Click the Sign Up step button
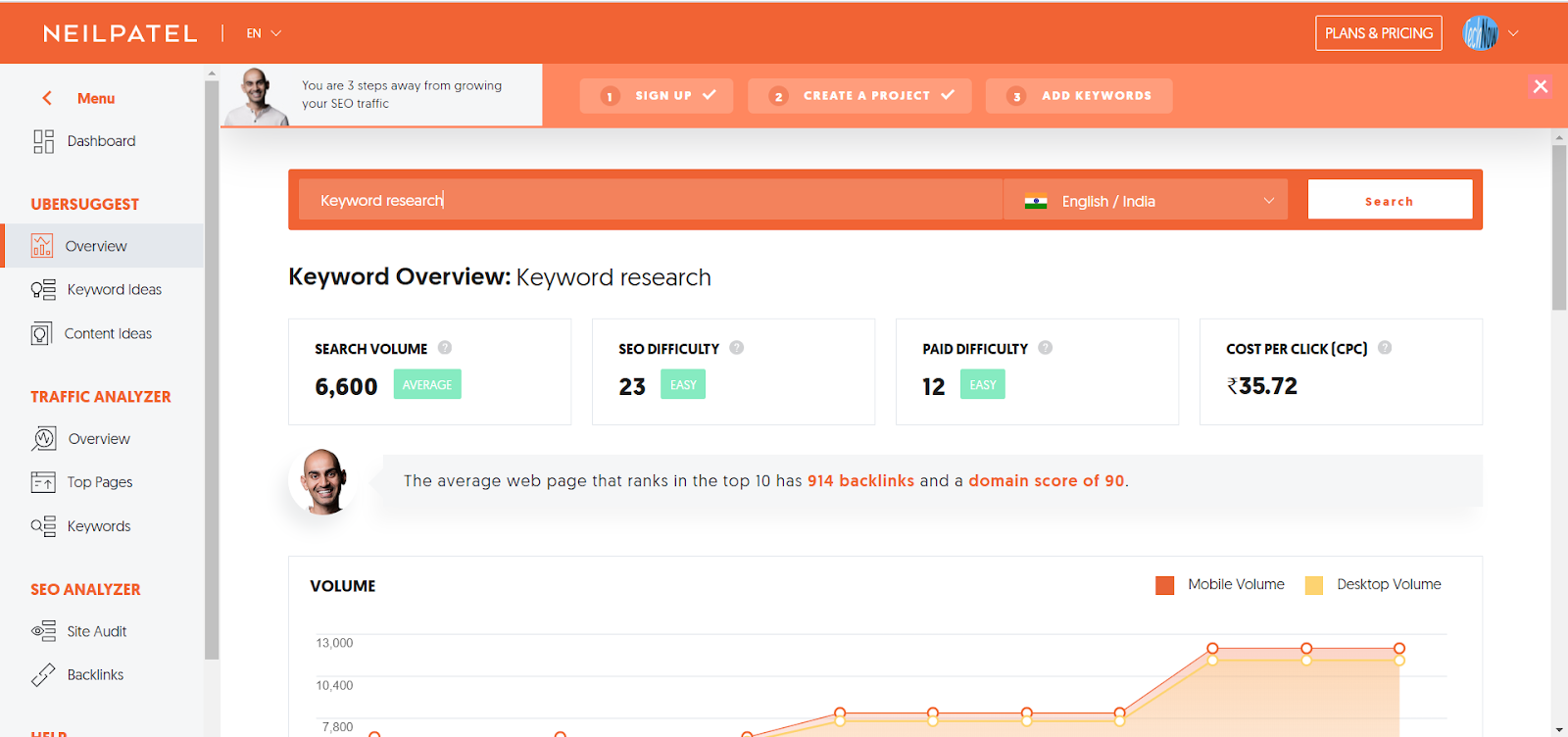This screenshot has height=737, width=1568. [657, 96]
